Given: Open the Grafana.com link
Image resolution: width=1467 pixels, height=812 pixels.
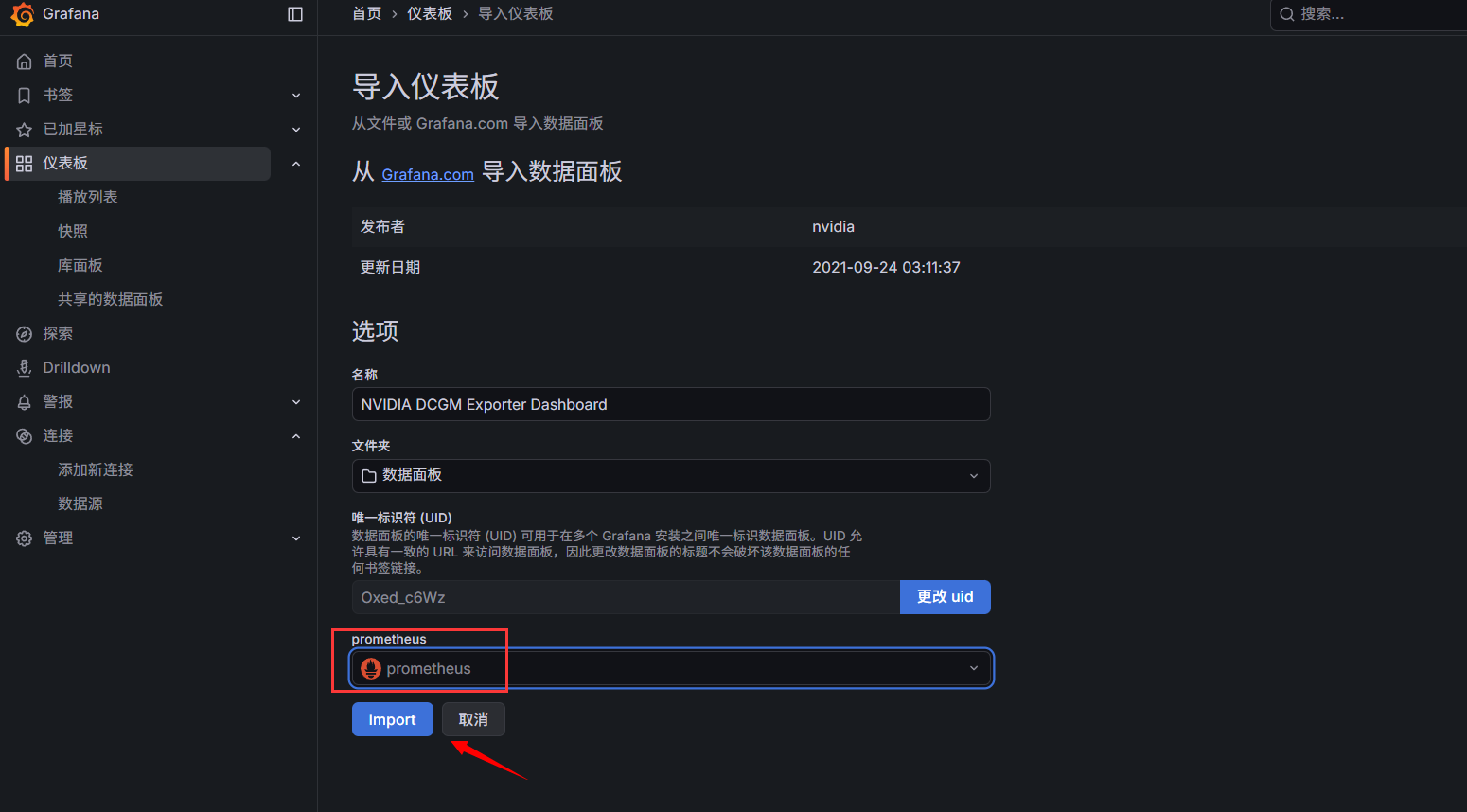Looking at the screenshot, I should (428, 174).
